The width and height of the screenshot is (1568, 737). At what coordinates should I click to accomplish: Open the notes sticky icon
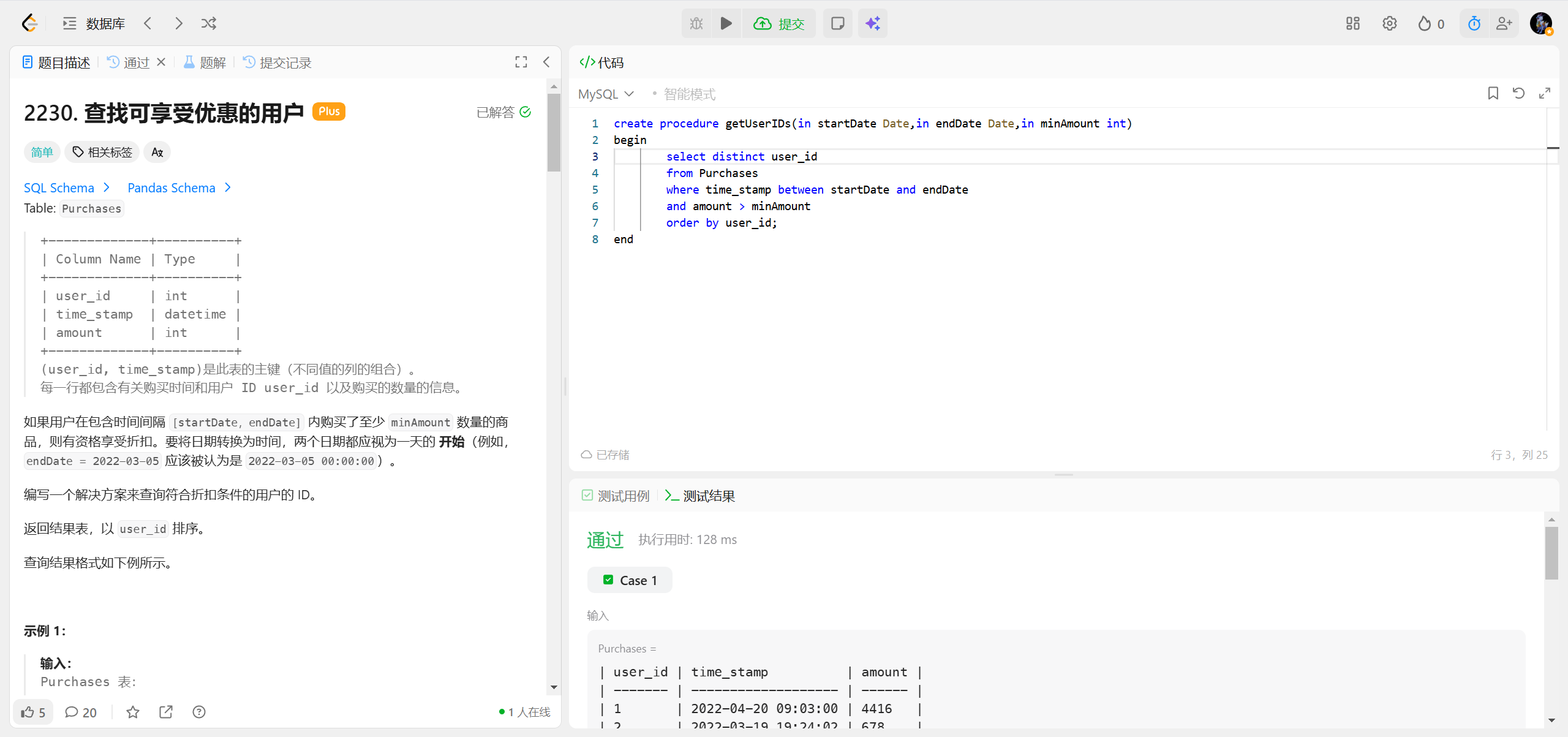click(x=837, y=23)
